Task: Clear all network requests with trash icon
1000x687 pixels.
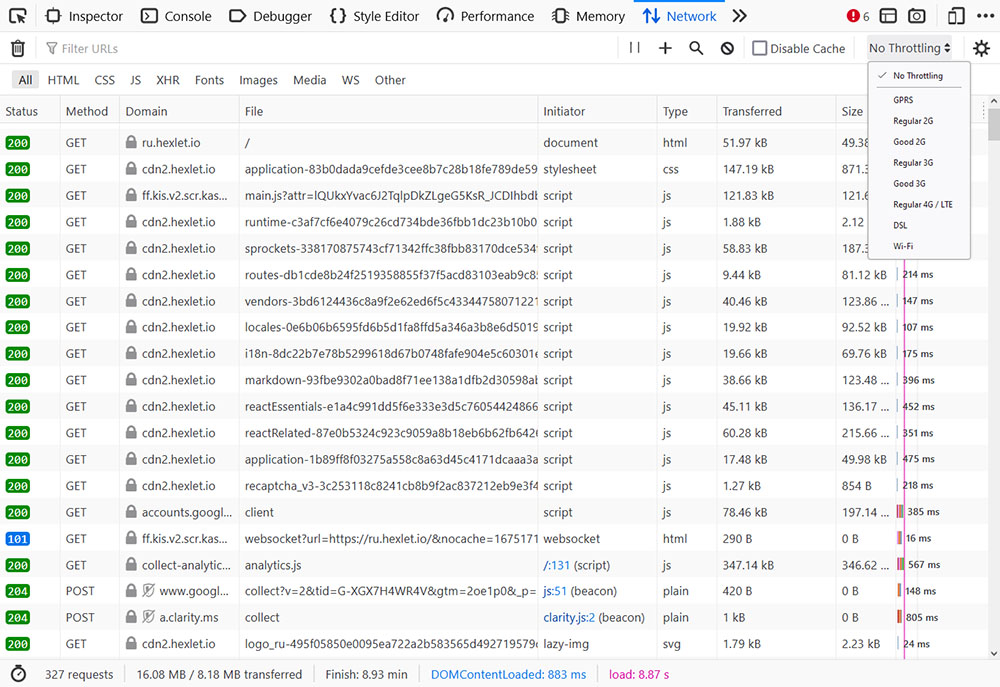Action: tap(17, 47)
